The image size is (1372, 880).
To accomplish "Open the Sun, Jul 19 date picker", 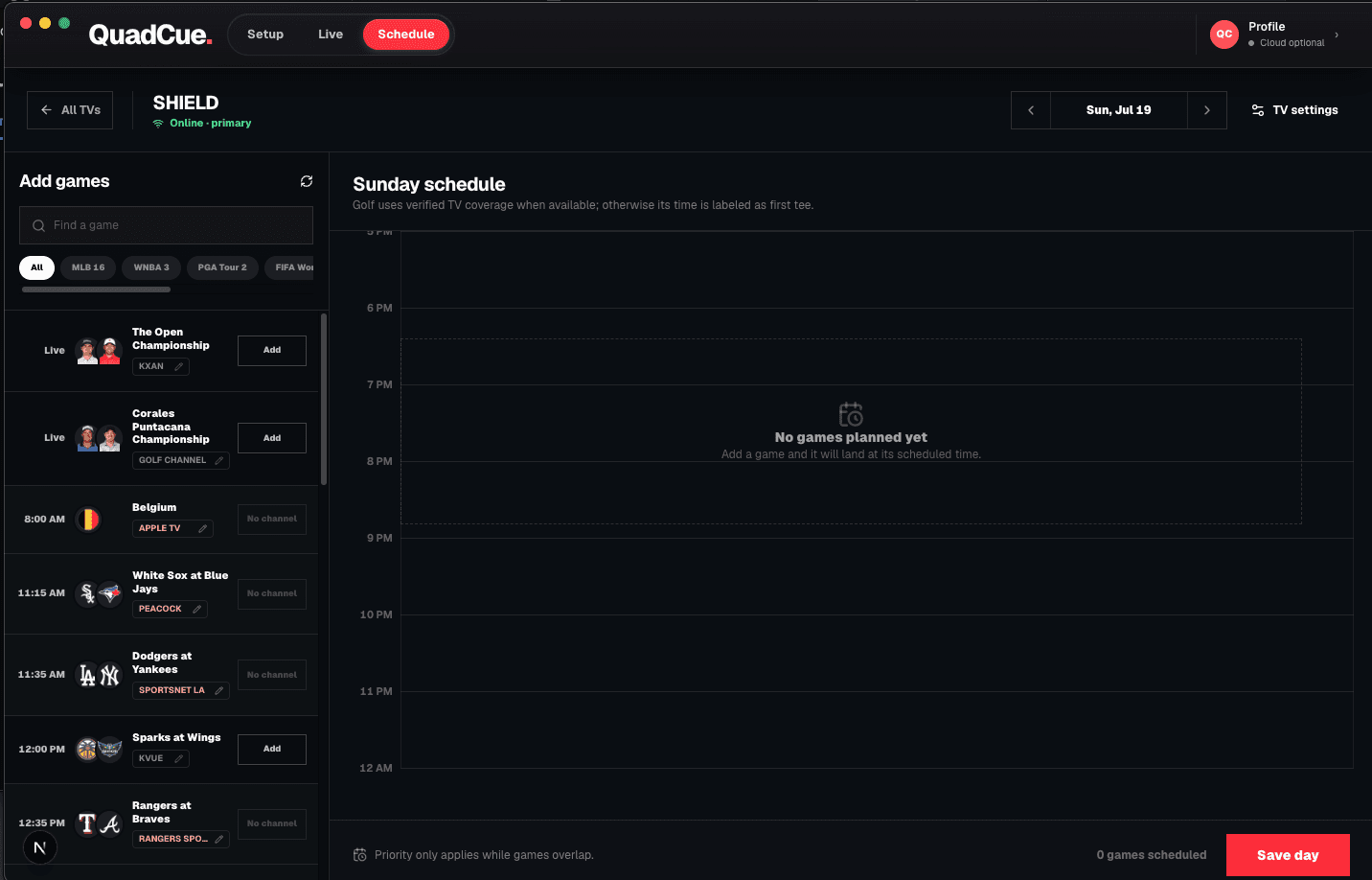I will pyautogui.click(x=1119, y=110).
